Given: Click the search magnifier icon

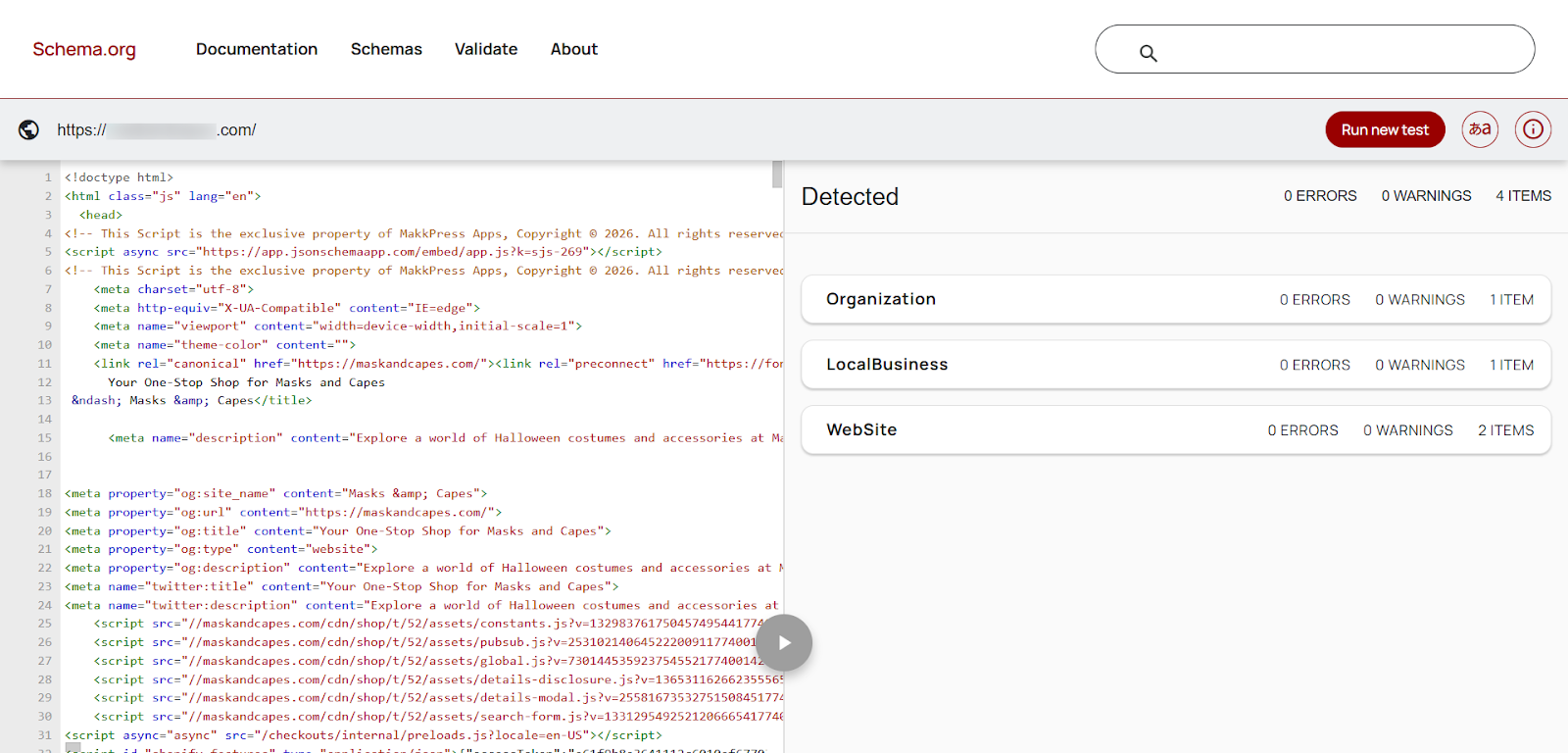Looking at the screenshot, I should coord(1149,53).
